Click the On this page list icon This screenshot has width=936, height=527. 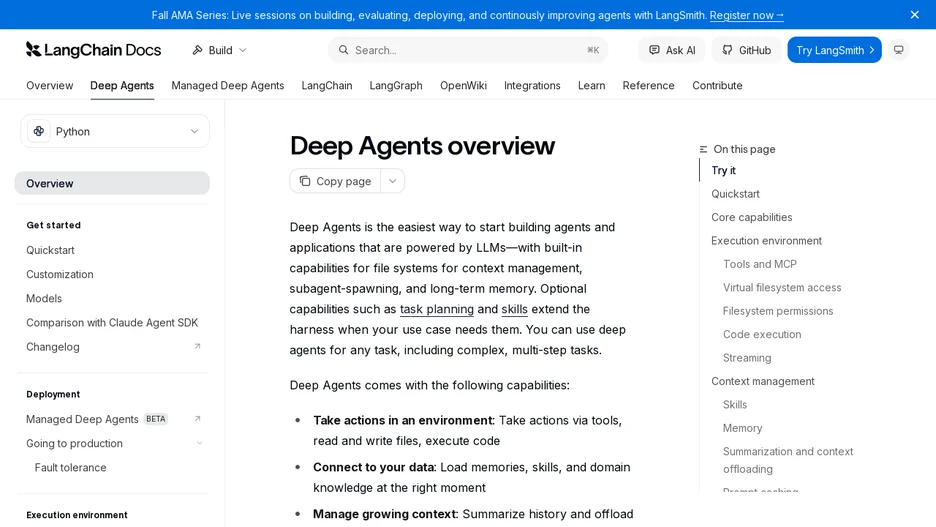click(703, 149)
